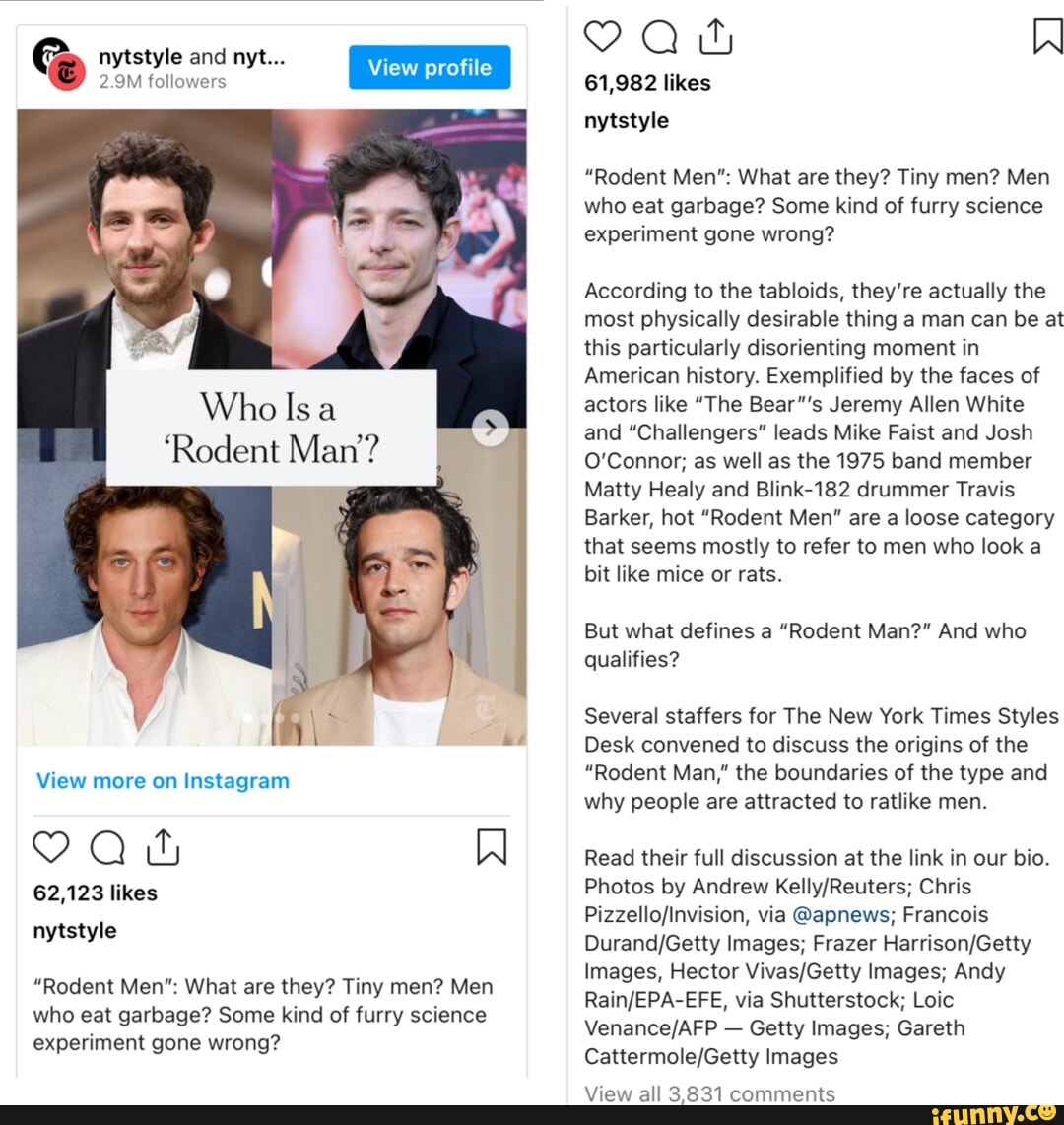The width and height of the screenshot is (1064, 1125).
Task: Tap the nytstyle and nyt... account name
Action: [191, 57]
